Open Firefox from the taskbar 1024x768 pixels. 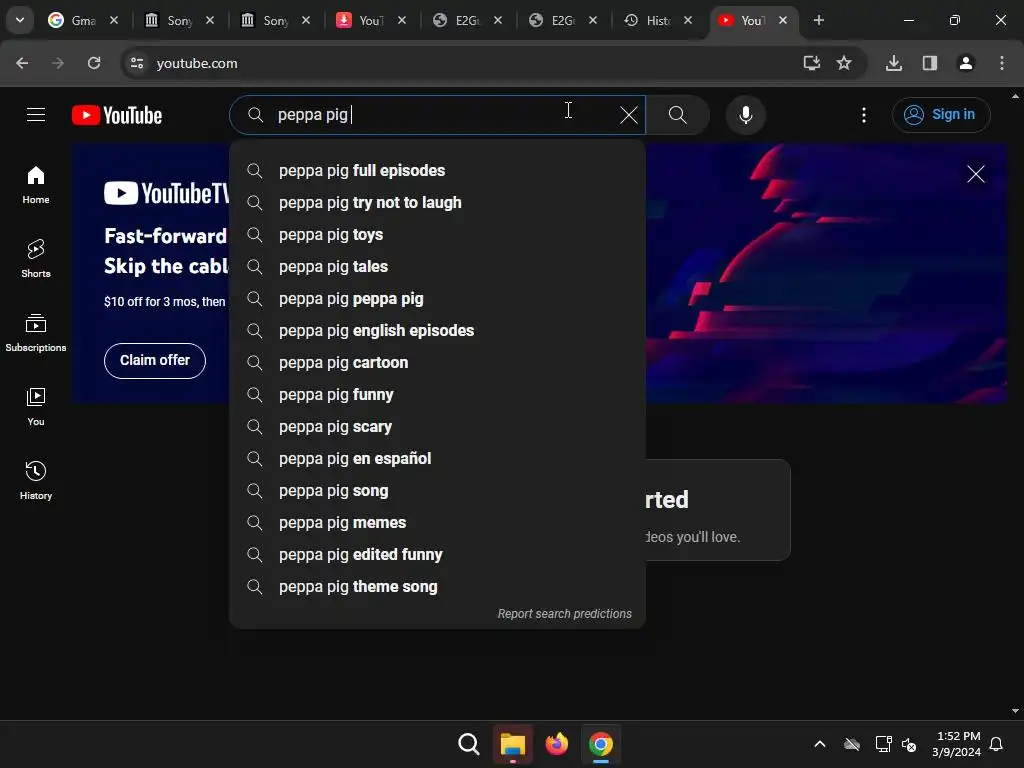click(556, 744)
